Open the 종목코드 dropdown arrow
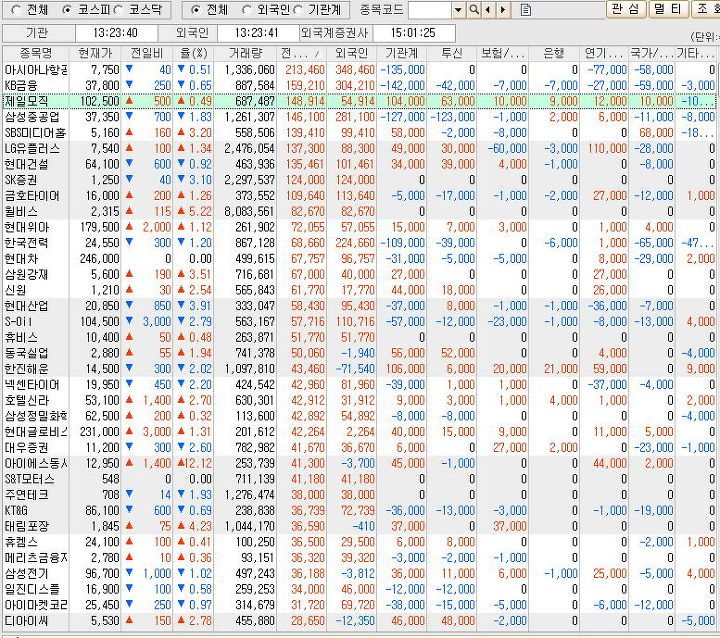 coord(458,10)
